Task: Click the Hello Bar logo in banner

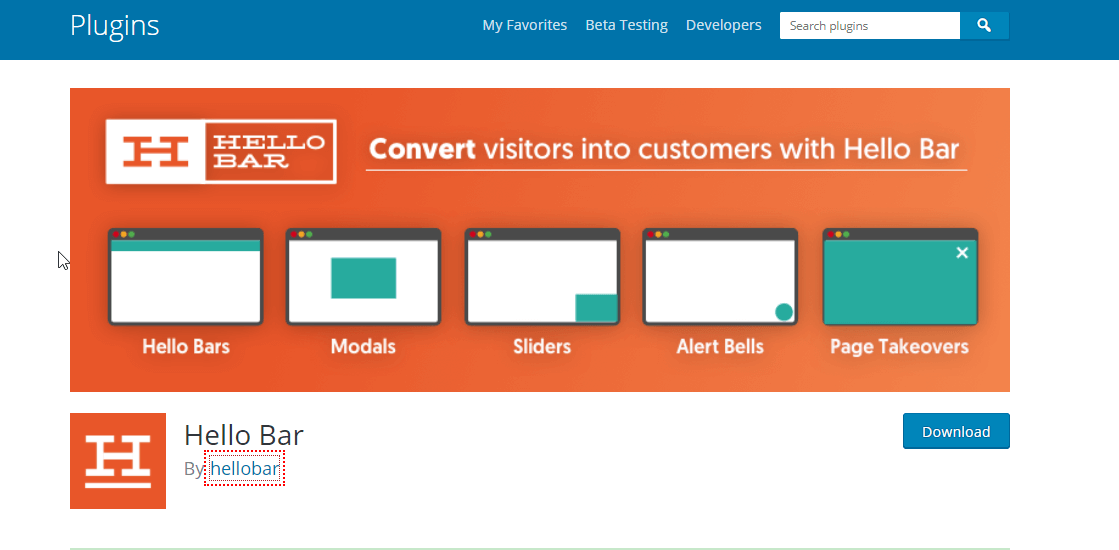Action: pos(221,152)
